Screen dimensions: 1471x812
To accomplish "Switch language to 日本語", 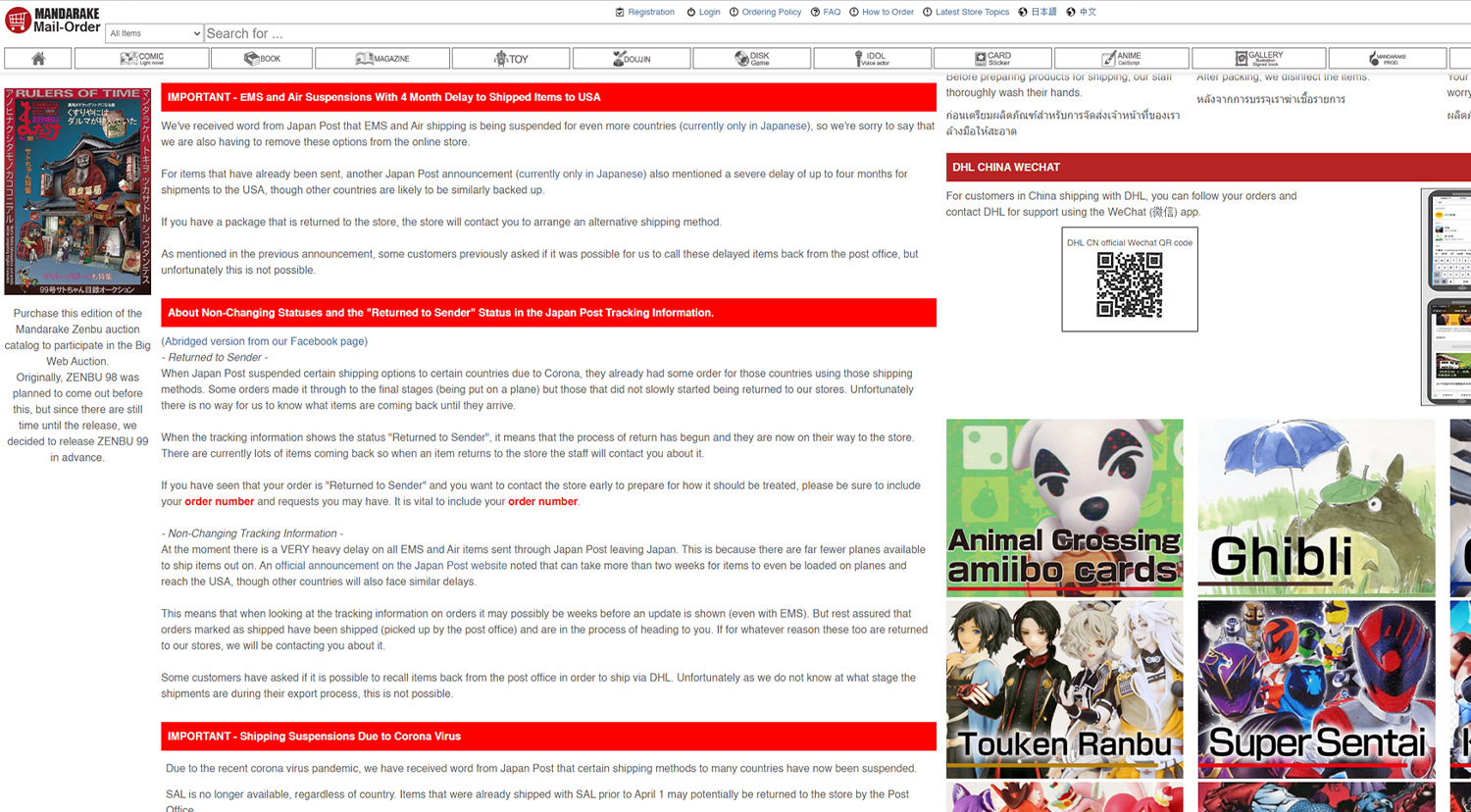I will click(x=1043, y=12).
